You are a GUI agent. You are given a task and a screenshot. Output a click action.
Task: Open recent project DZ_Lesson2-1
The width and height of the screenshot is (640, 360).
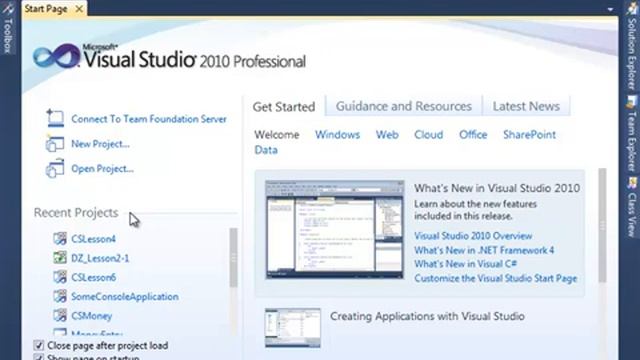tap(100, 258)
